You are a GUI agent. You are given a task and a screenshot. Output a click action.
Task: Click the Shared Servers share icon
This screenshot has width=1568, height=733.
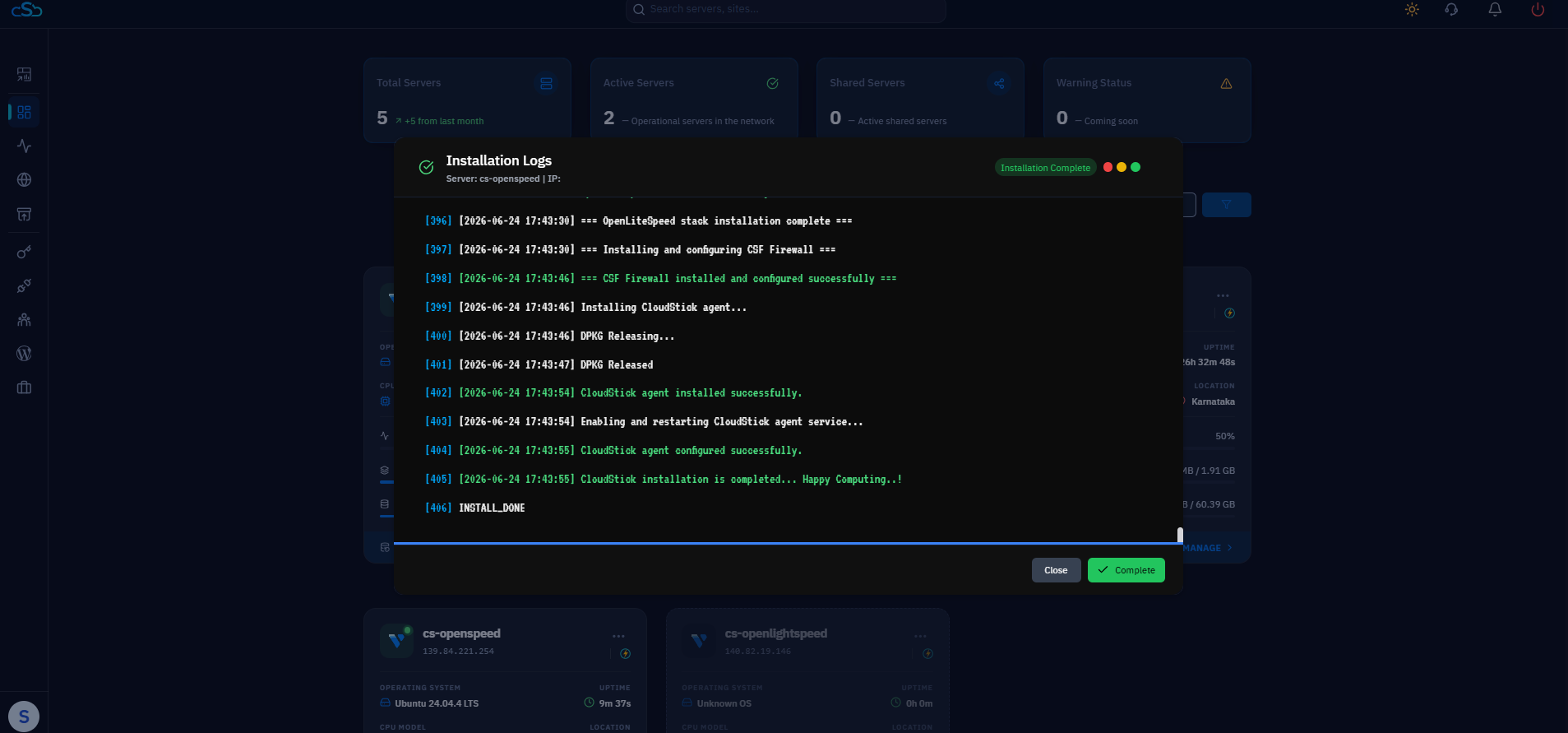(999, 83)
